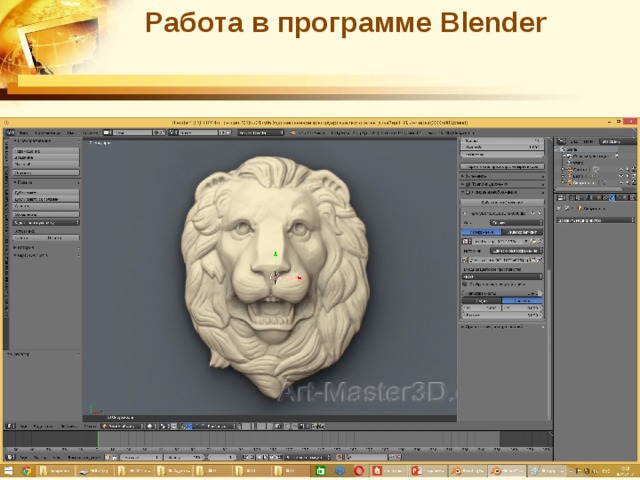
Task: Open the image source type dropdown
Action: (516, 251)
